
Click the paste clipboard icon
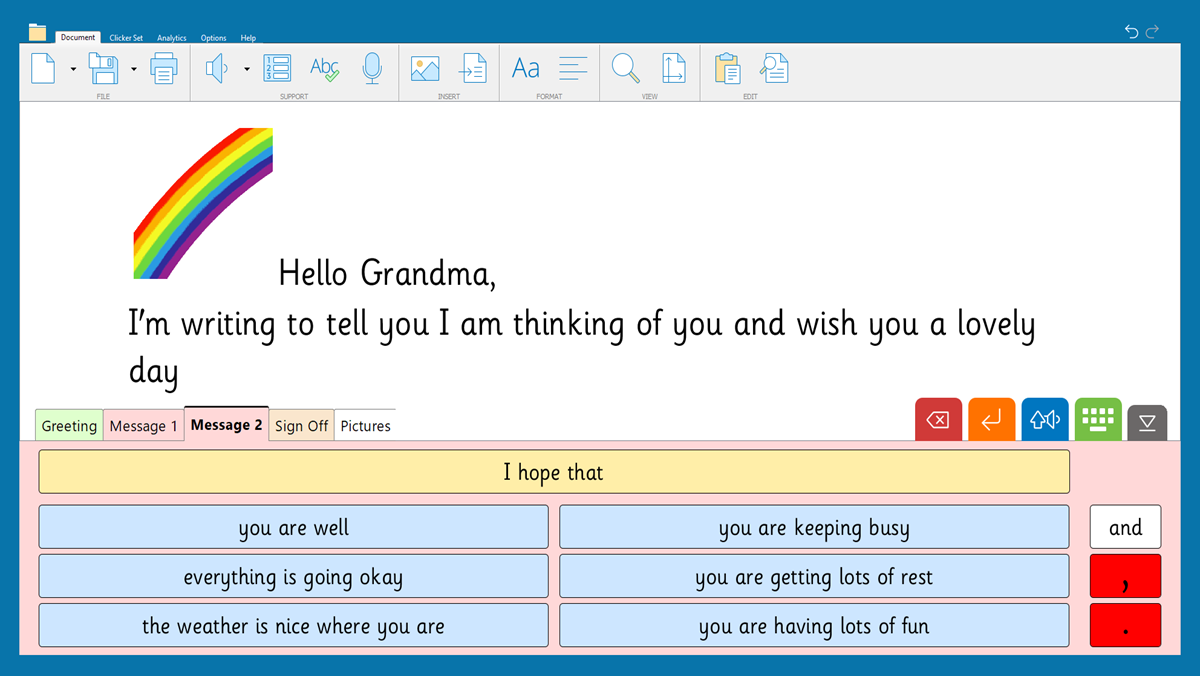(727, 68)
